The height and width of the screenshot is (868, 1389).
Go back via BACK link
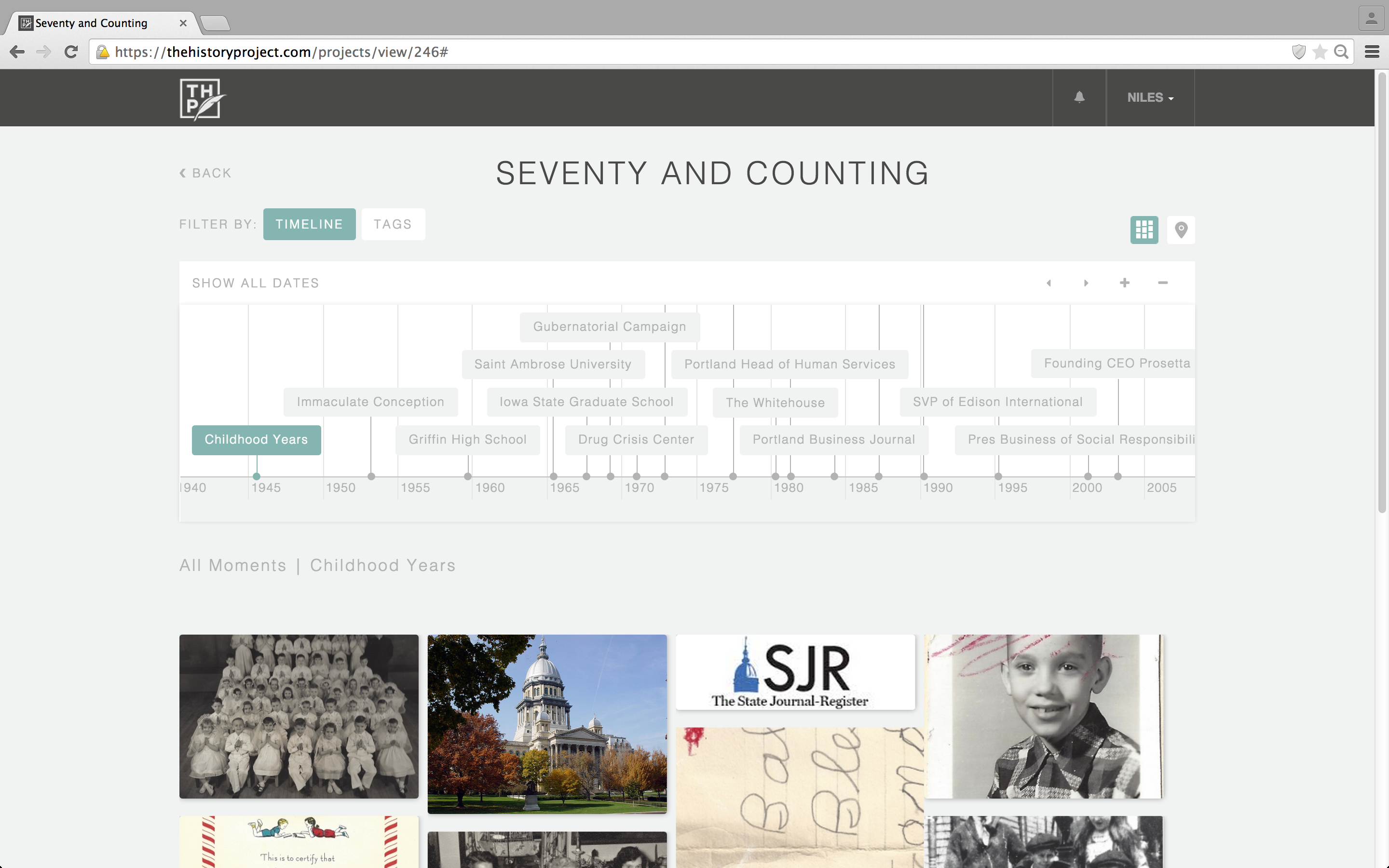coord(205,173)
